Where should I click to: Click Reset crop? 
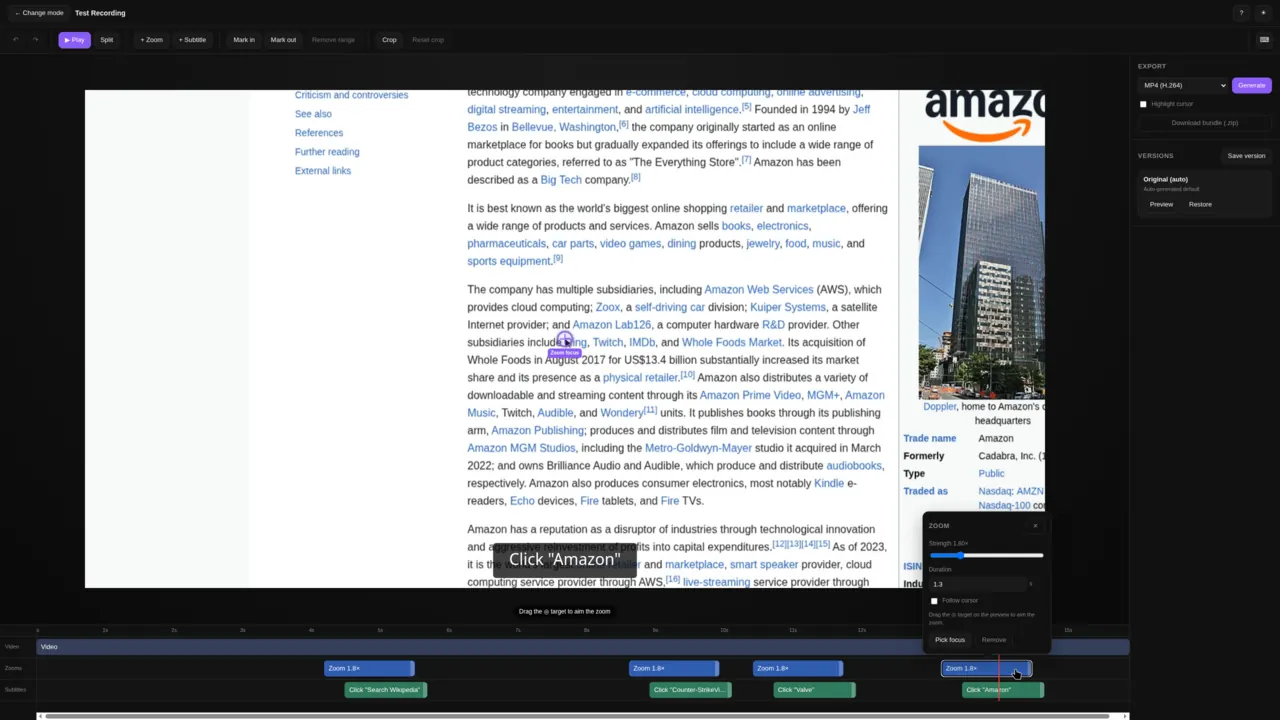[x=428, y=40]
